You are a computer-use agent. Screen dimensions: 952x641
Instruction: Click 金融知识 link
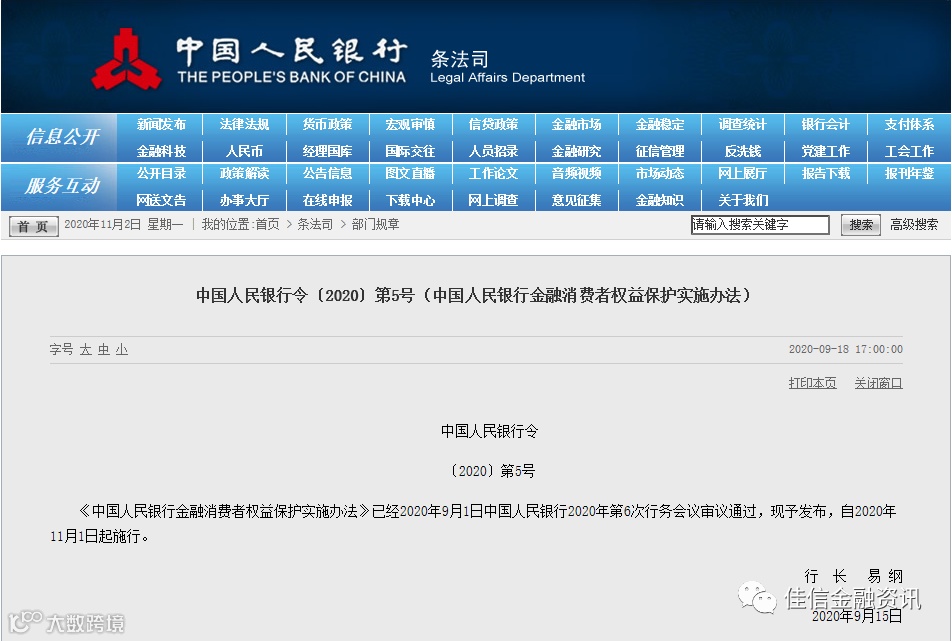point(659,200)
